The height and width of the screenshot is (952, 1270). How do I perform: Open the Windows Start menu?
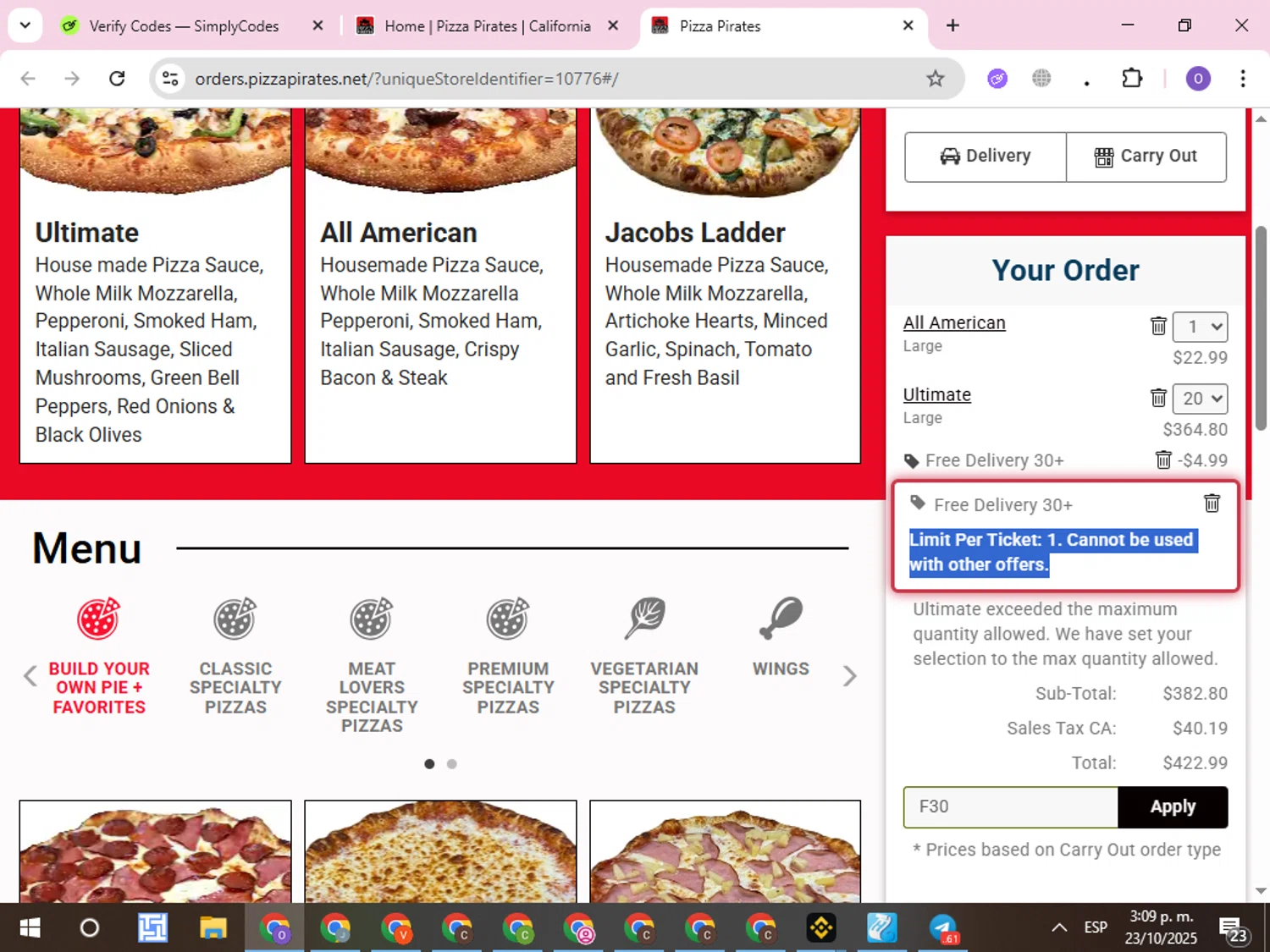pos(30,928)
